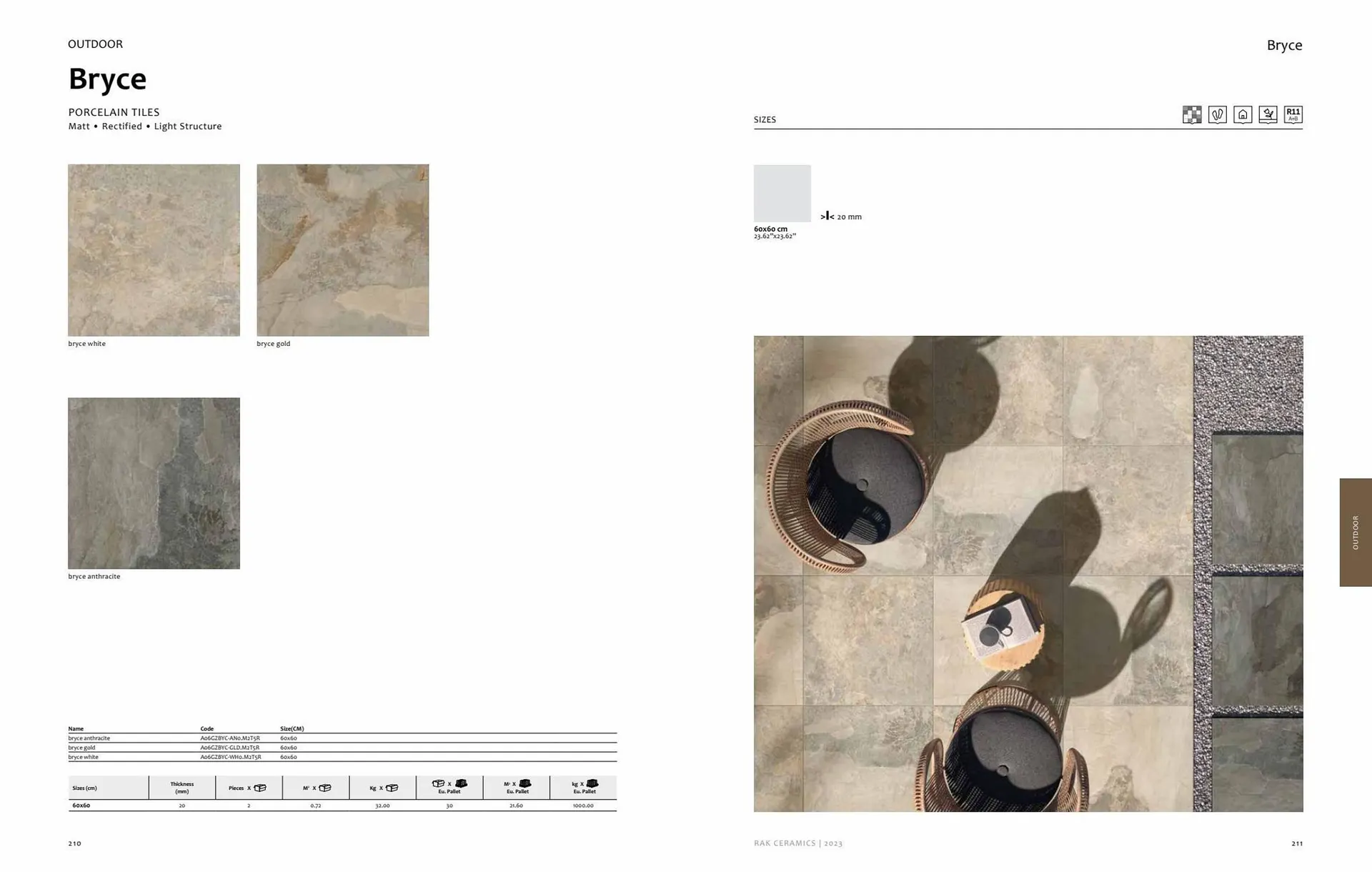Screen dimensions: 1372x872
Task: Select the residential home icon
Action: point(1243,114)
